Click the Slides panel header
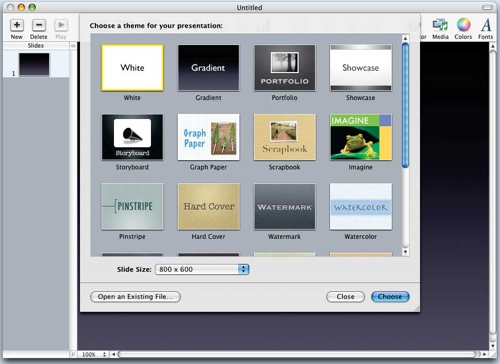This screenshot has width=500, height=364. coord(36,46)
